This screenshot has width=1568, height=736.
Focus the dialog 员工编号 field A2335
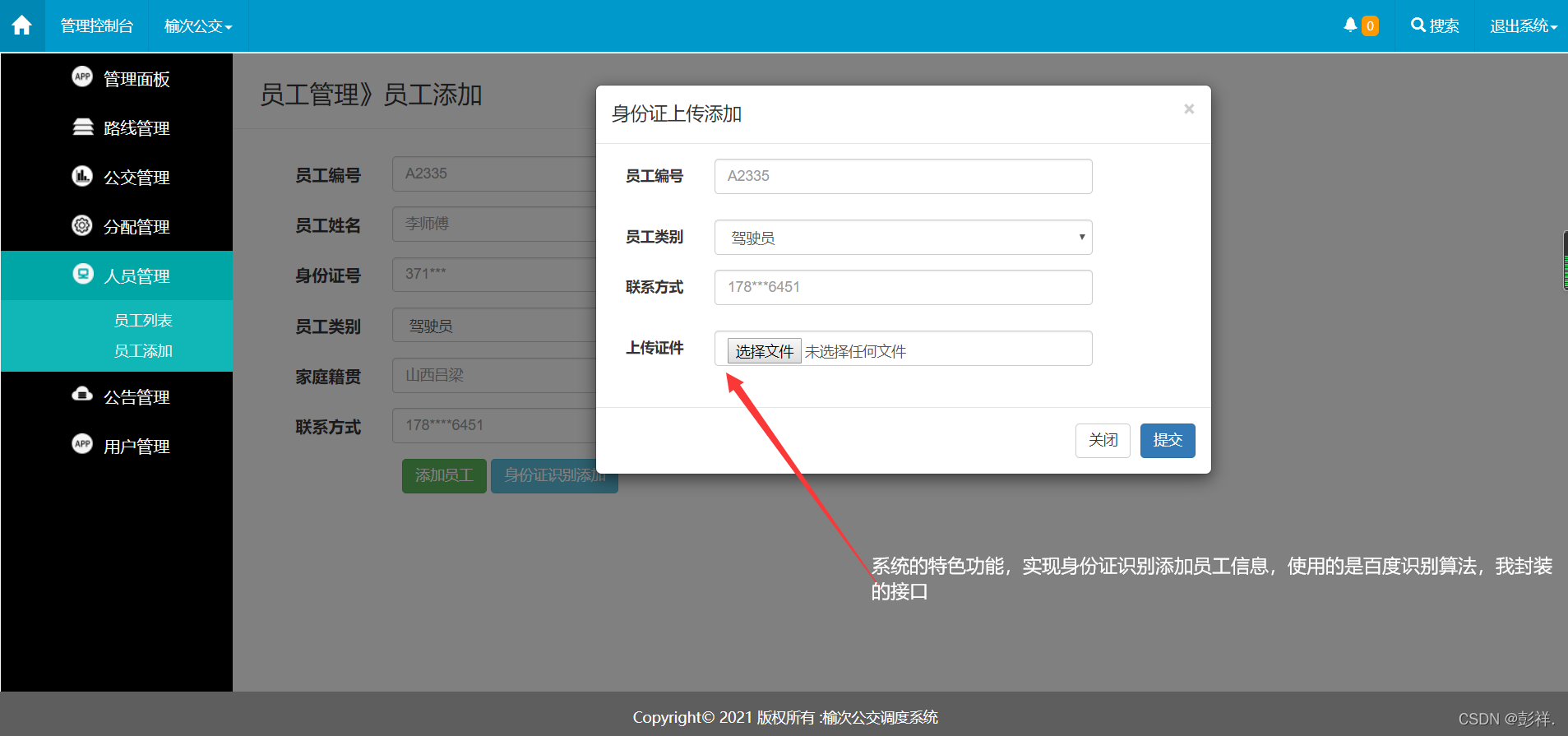tap(904, 177)
